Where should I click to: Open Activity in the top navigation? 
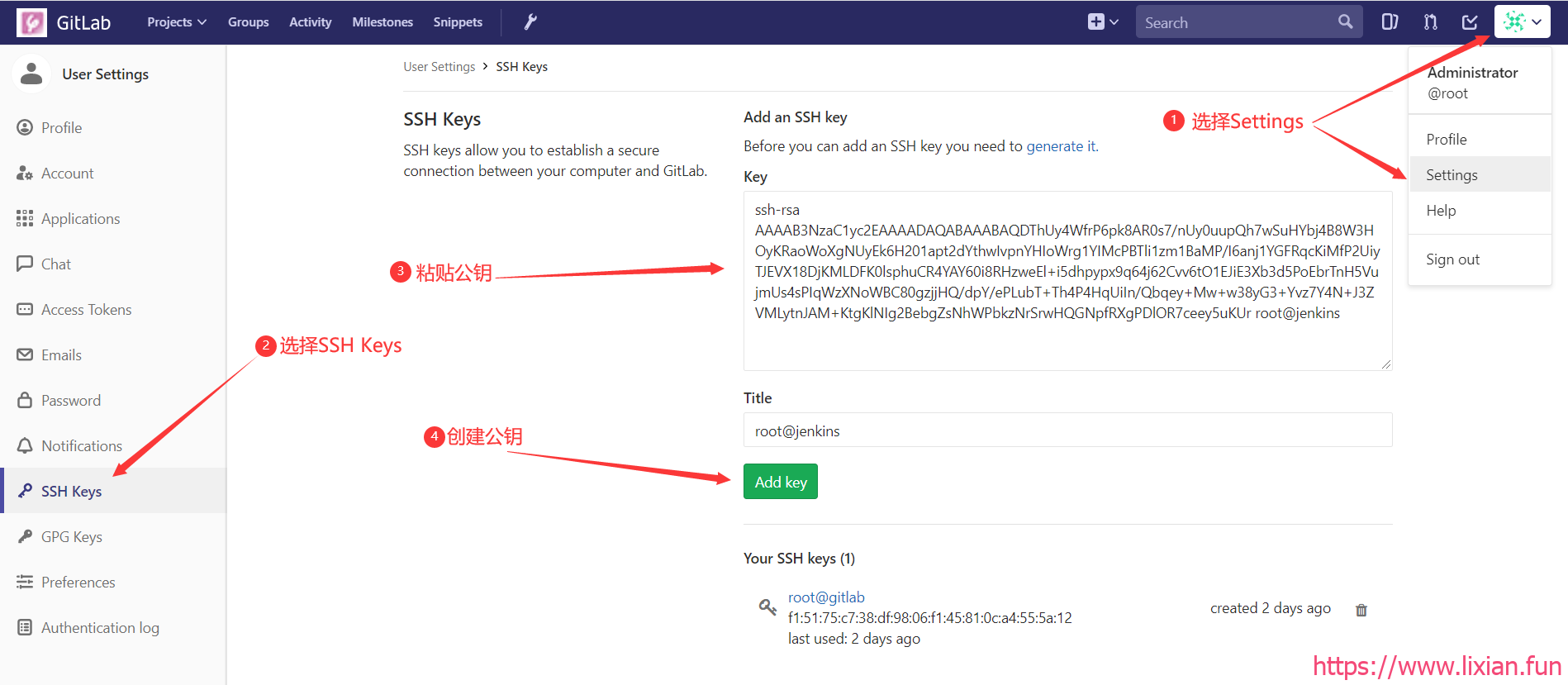coord(311,22)
